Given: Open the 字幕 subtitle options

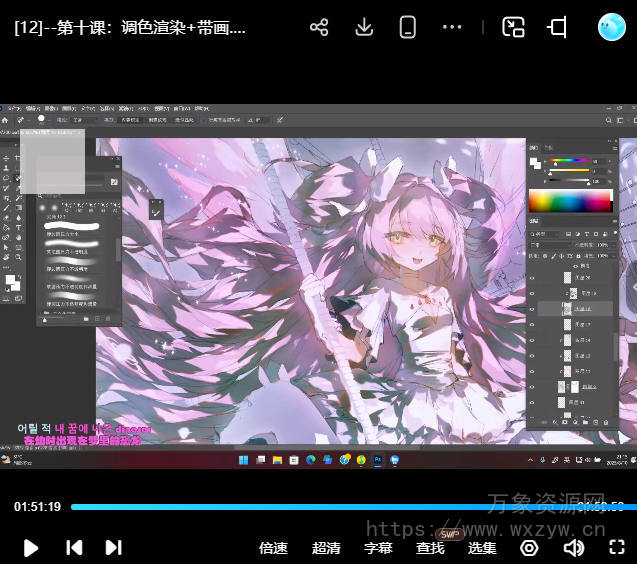Looking at the screenshot, I should (x=378, y=548).
